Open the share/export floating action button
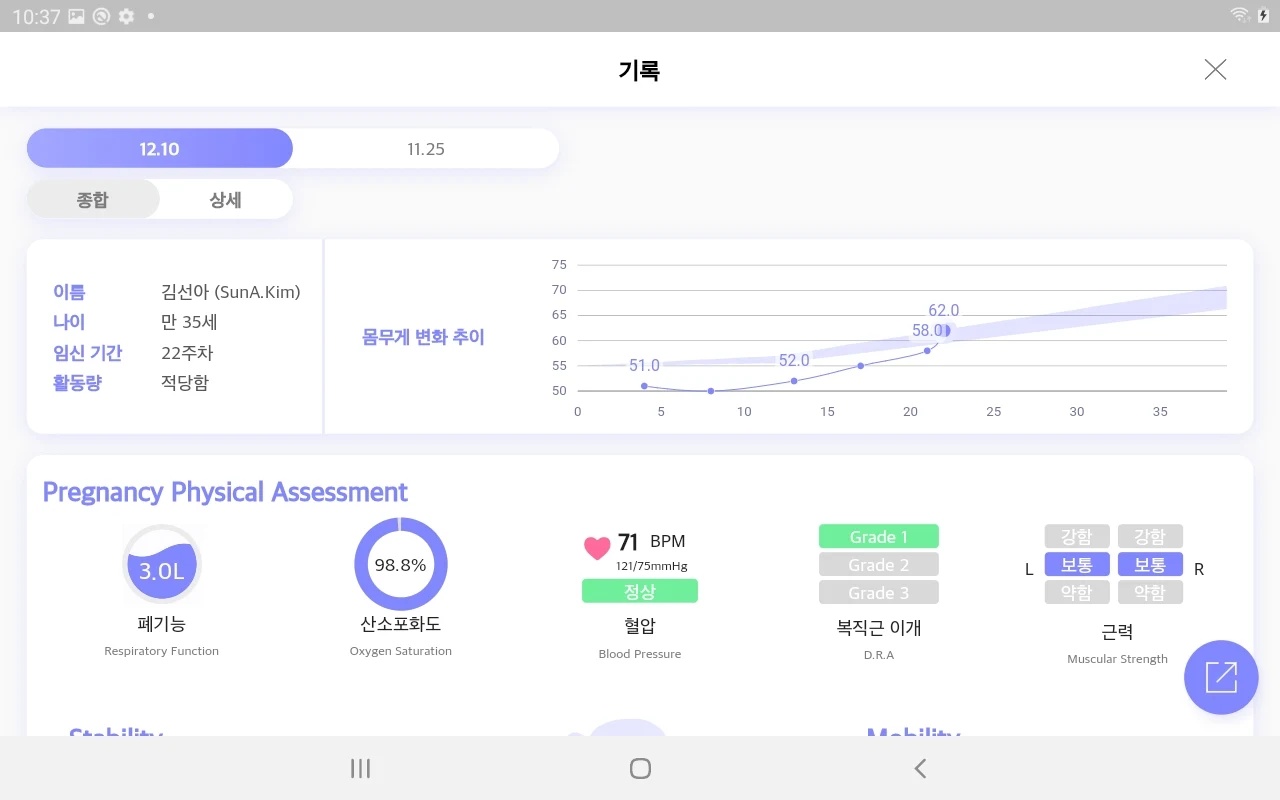This screenshot has width=1280, height=800. pos(1221,677)
